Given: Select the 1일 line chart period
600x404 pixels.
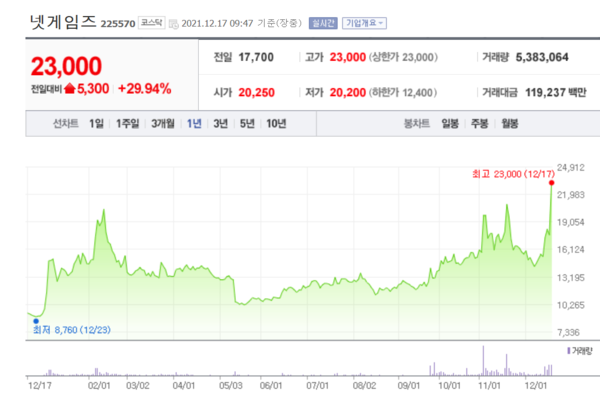Looking at the screenshot, I should click(96, 124).
